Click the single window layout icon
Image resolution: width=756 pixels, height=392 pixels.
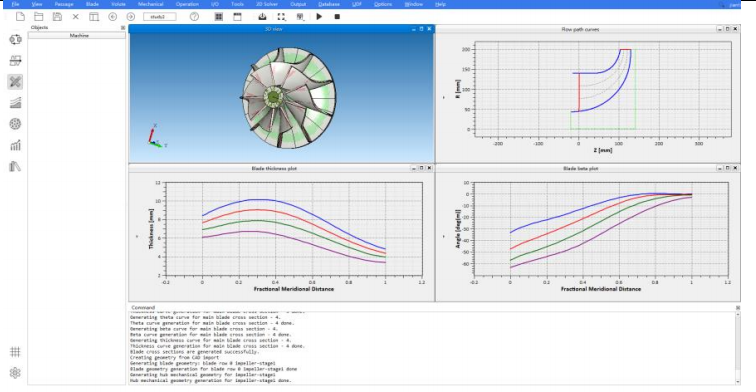[237, 16]
